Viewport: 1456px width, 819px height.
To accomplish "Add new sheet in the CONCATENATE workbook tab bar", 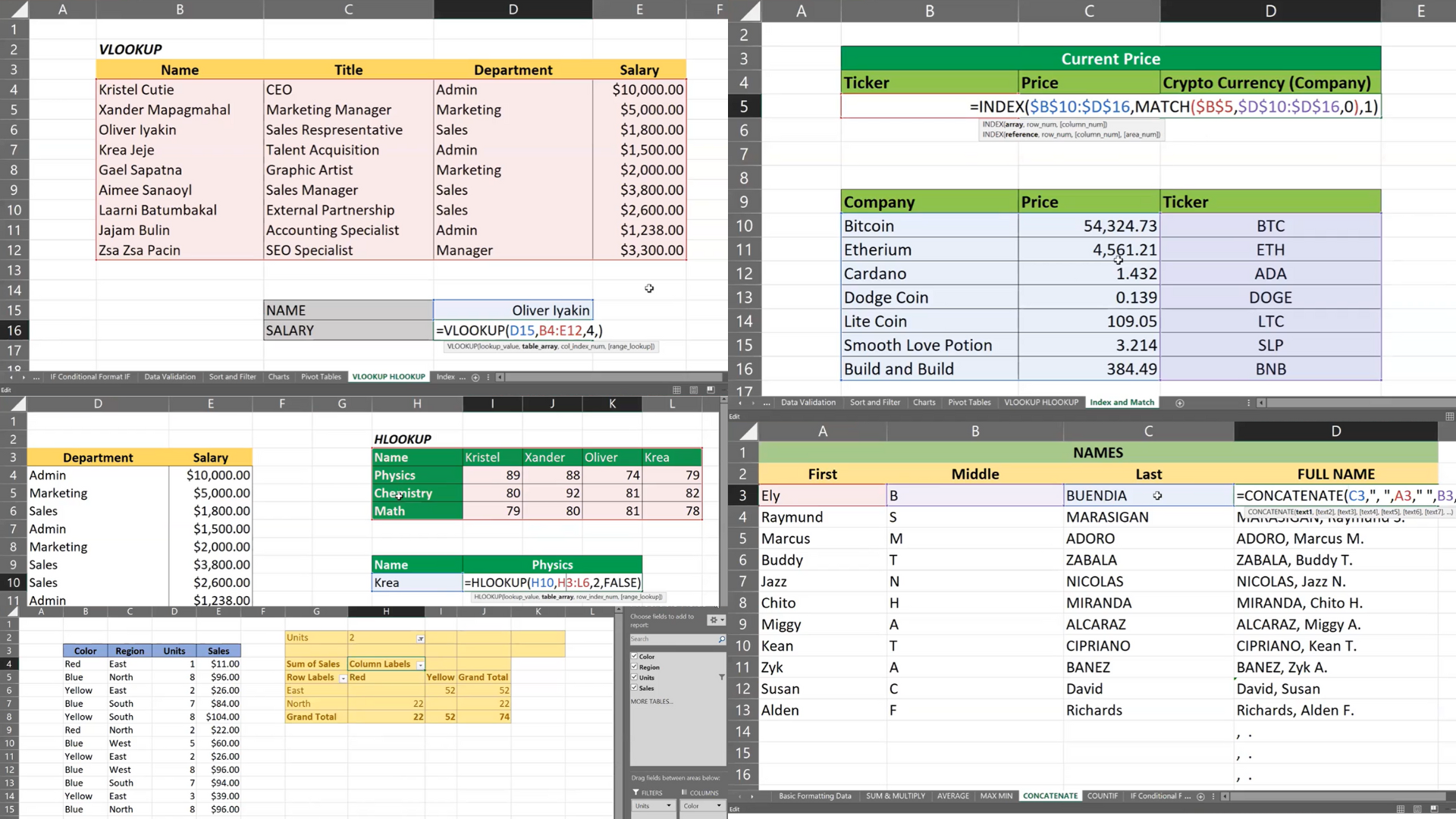I will coord(1200,796).
